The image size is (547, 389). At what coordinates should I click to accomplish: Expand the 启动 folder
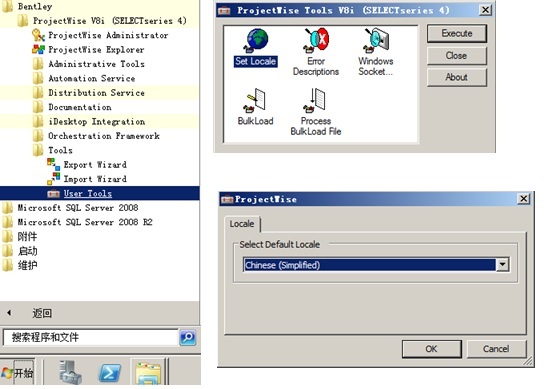click(x=20, y=251)
